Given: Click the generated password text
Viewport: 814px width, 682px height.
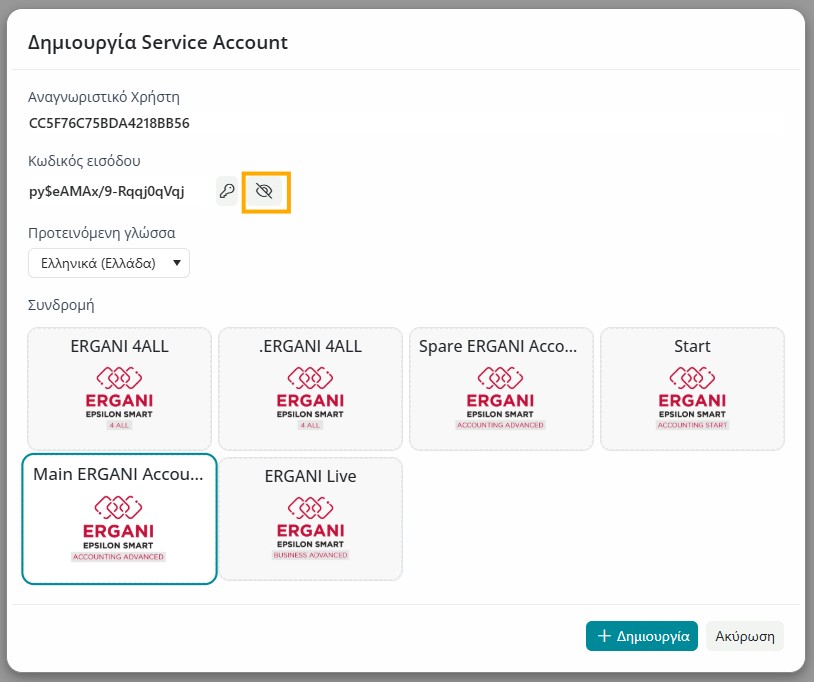Looking at the screenshot, I should pos(107,191).
